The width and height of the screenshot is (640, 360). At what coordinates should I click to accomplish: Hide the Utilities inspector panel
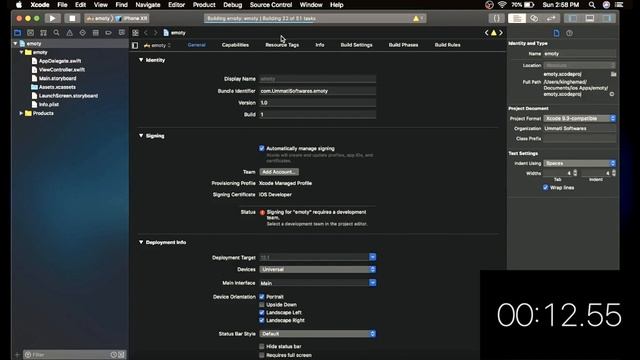pos(607,18)
